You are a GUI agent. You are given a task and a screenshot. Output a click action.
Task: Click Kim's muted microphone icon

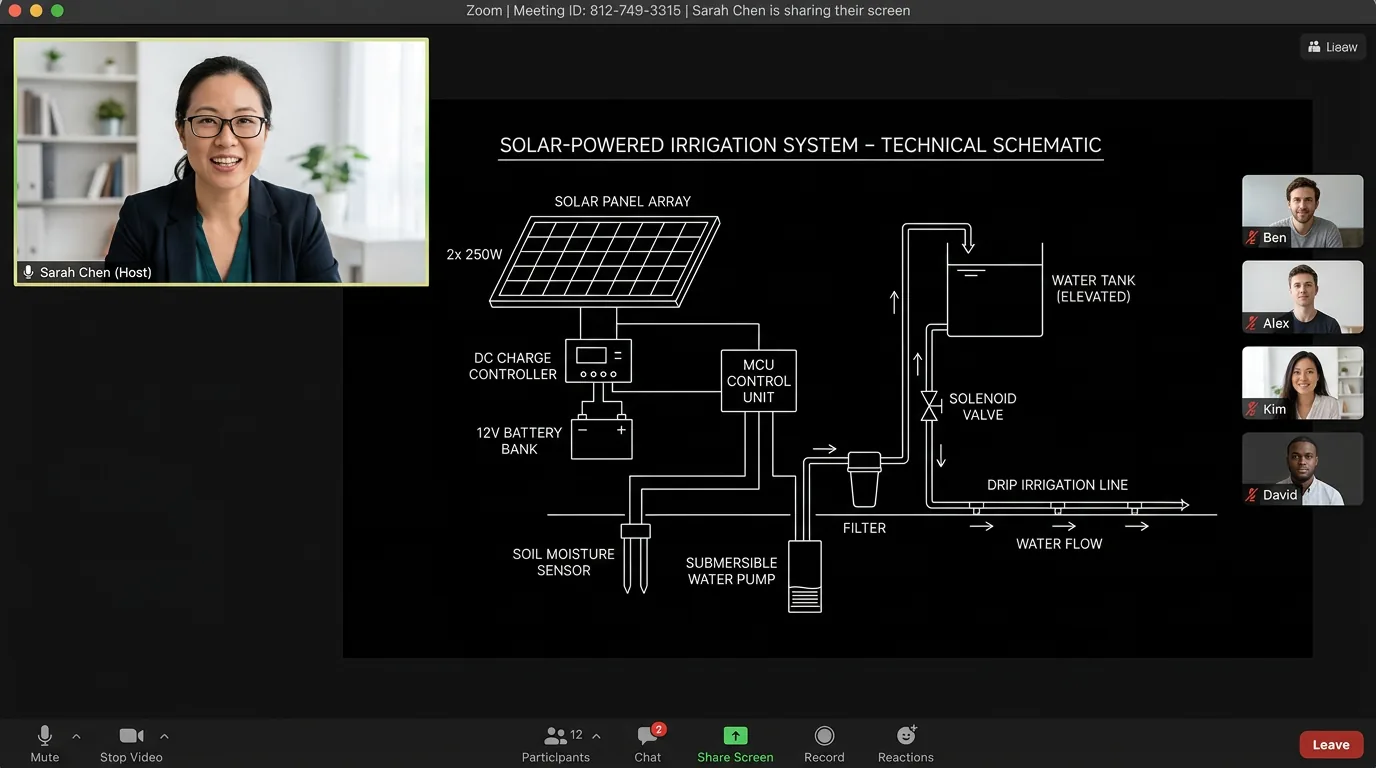(x=1251, y=409)
